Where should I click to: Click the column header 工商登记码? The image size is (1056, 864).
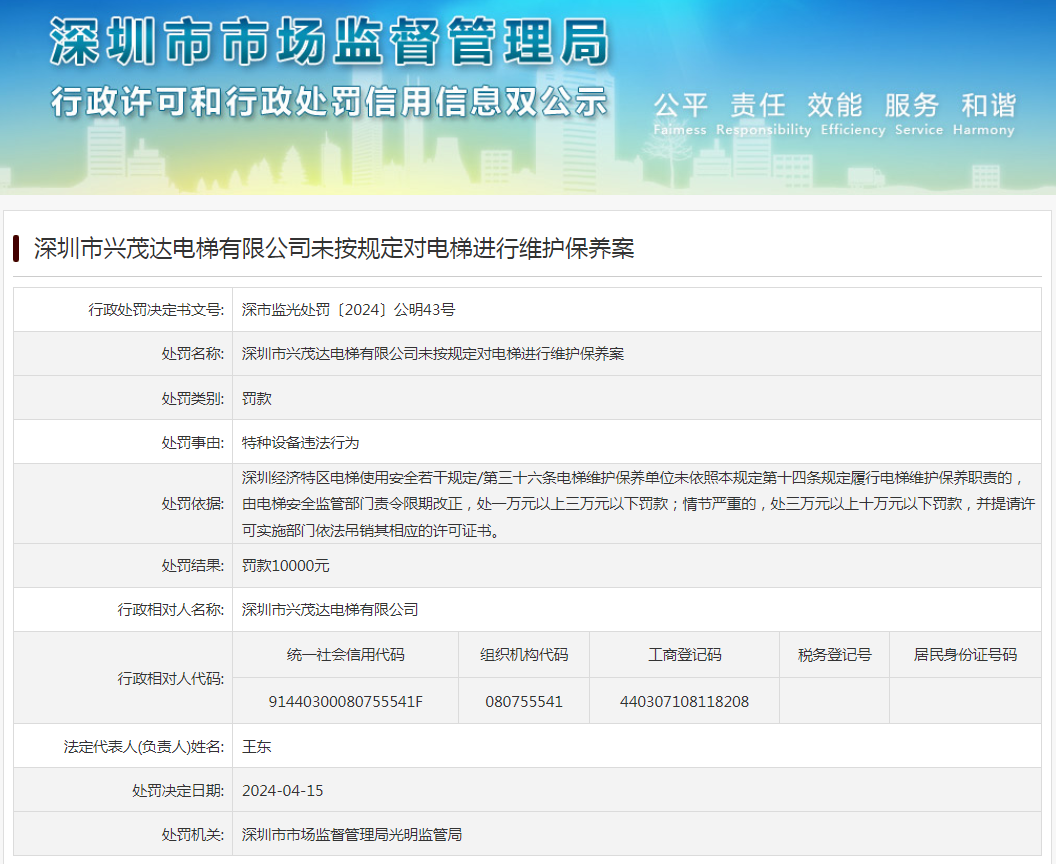(x=684, y=655)
